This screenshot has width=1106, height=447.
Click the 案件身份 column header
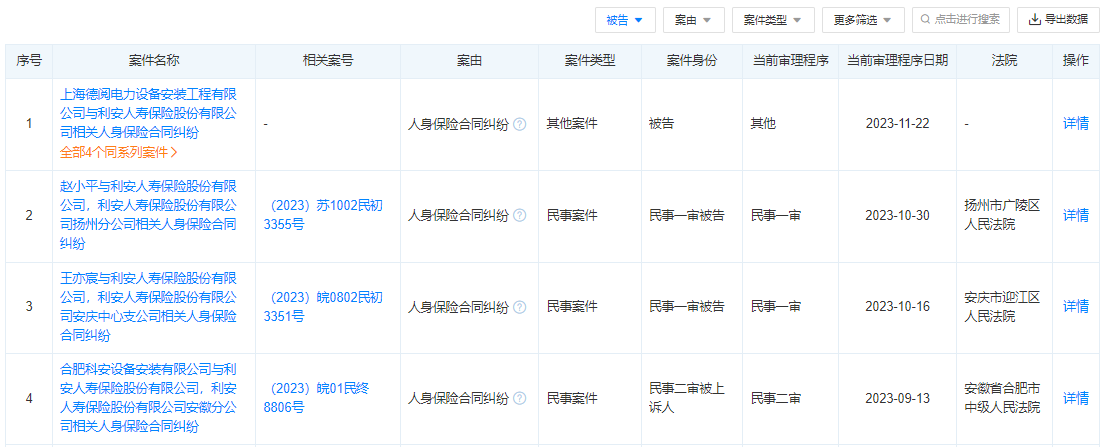[692, 61]
